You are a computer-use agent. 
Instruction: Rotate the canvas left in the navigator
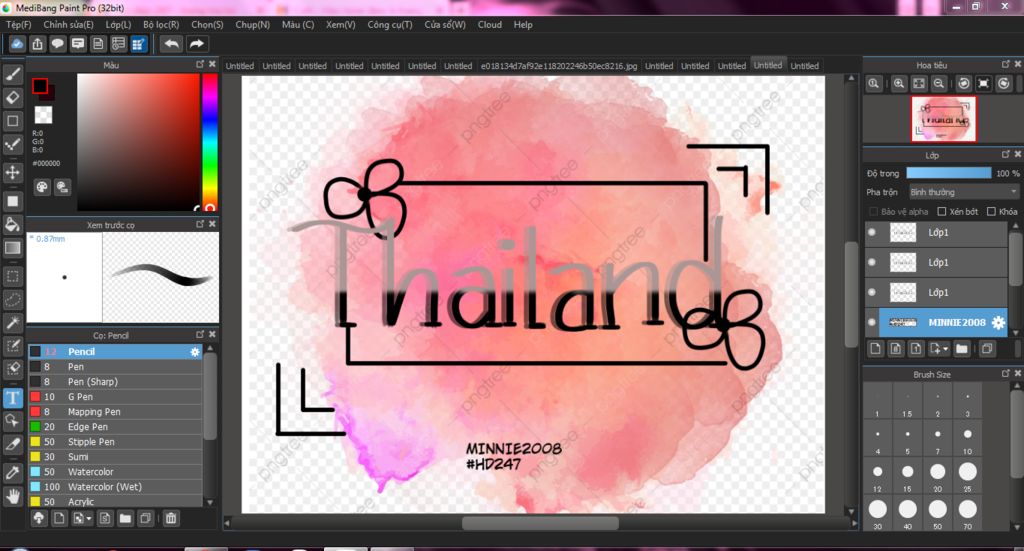pyautogui.click(x=963, y=84)
